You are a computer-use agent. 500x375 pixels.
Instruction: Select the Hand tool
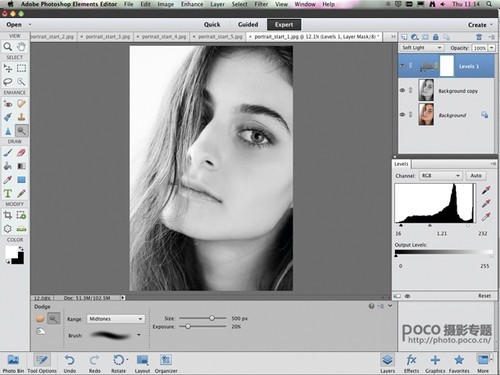click(21, 47)
